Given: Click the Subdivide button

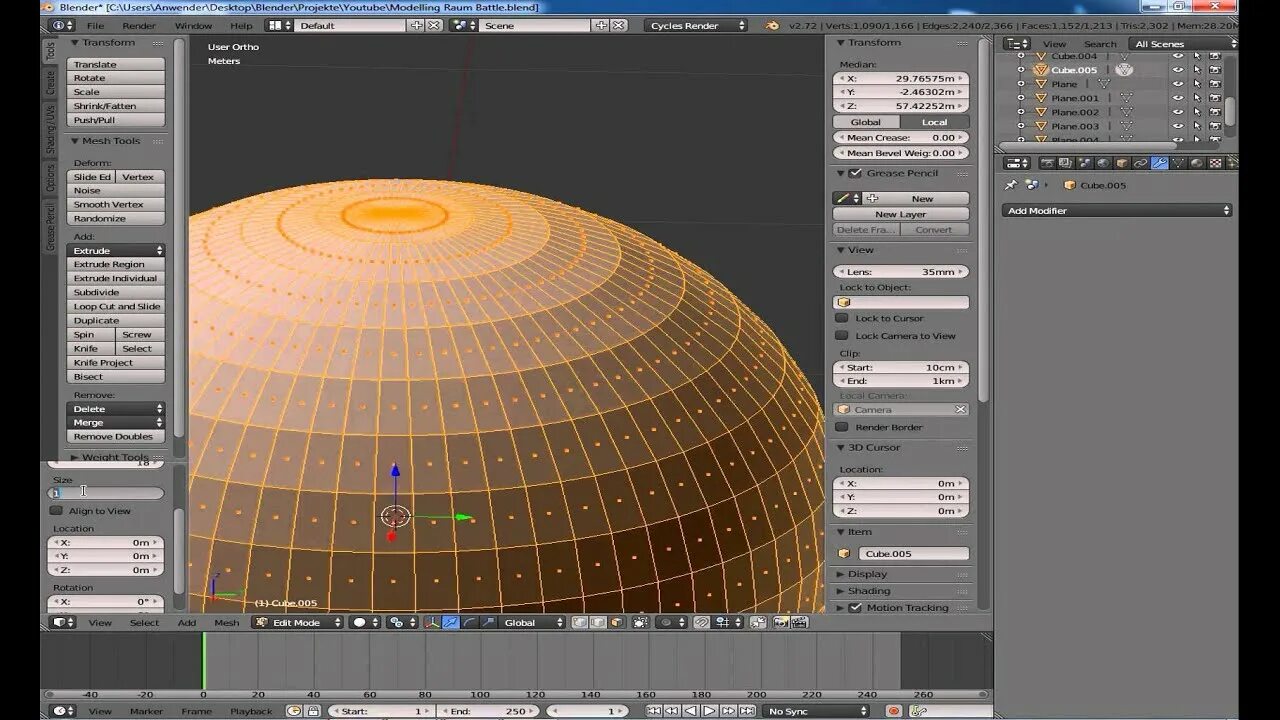Looking at the screenshot, I should [116, 293].
